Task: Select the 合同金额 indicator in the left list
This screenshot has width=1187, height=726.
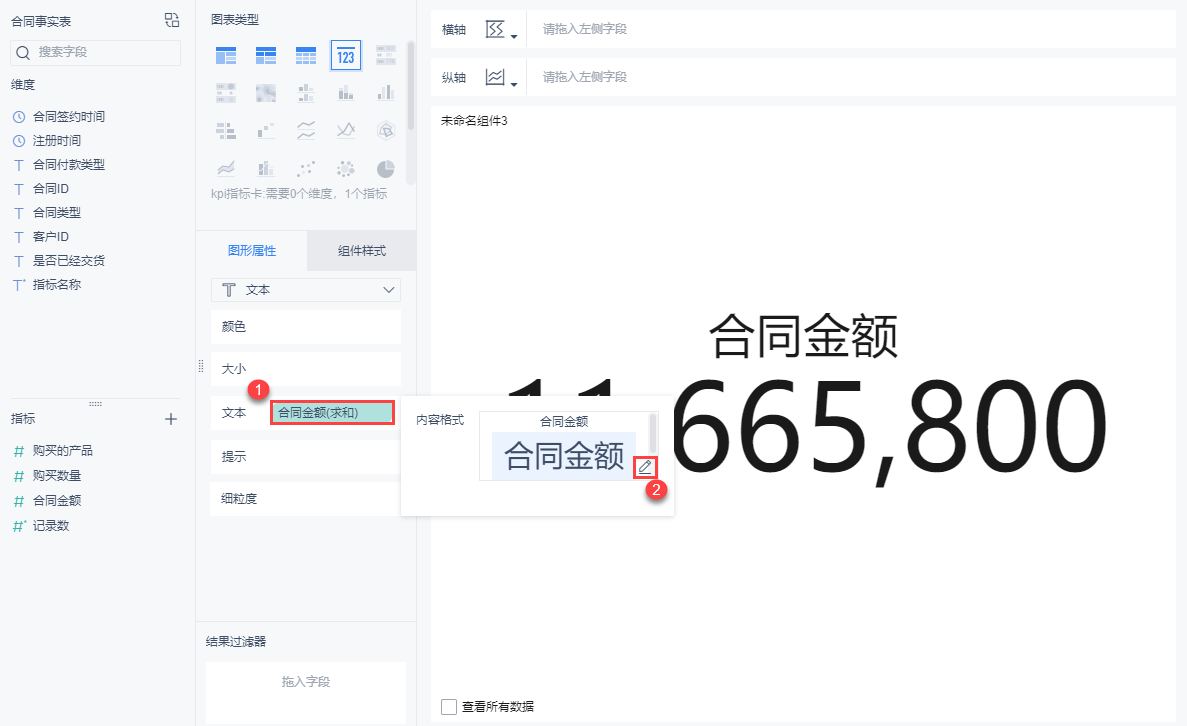Action: click(57, 501)
